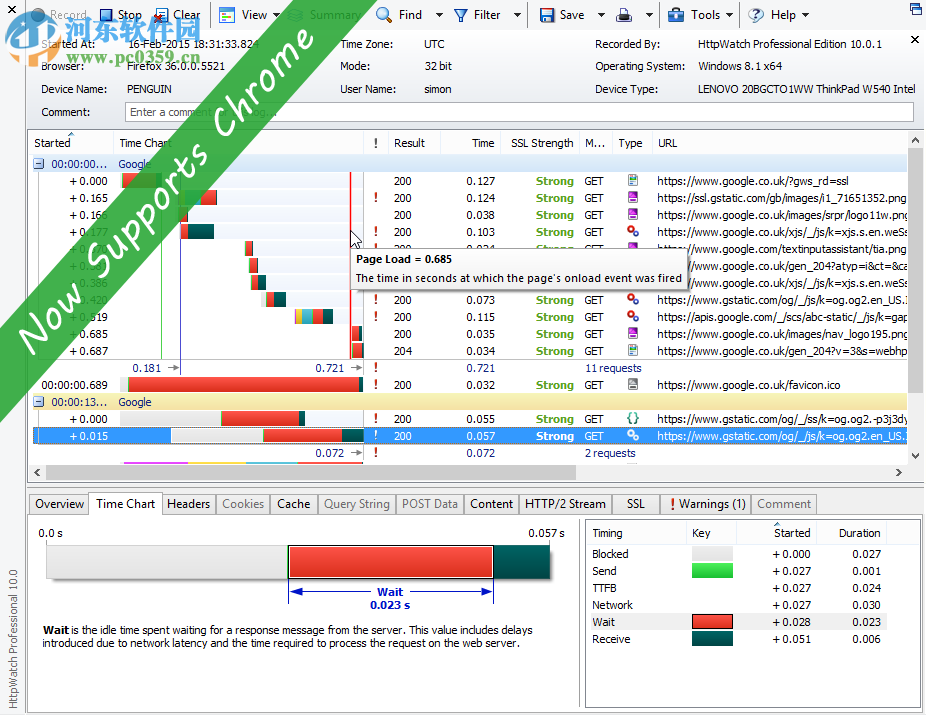Screen dimensions: 926x715
Task: Click the Save icon on the toolbar
Action: pos(546,15)
